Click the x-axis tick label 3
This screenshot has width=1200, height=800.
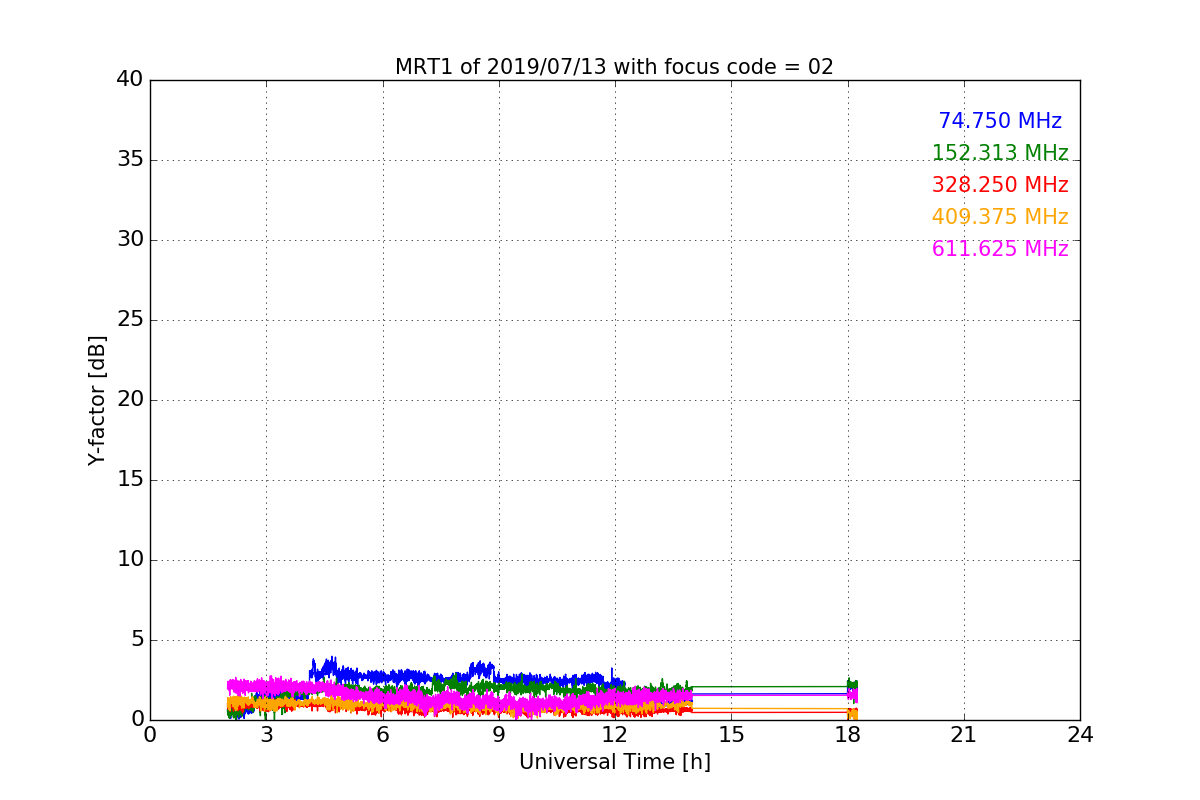pyautogui.click(x=266, y=735)
